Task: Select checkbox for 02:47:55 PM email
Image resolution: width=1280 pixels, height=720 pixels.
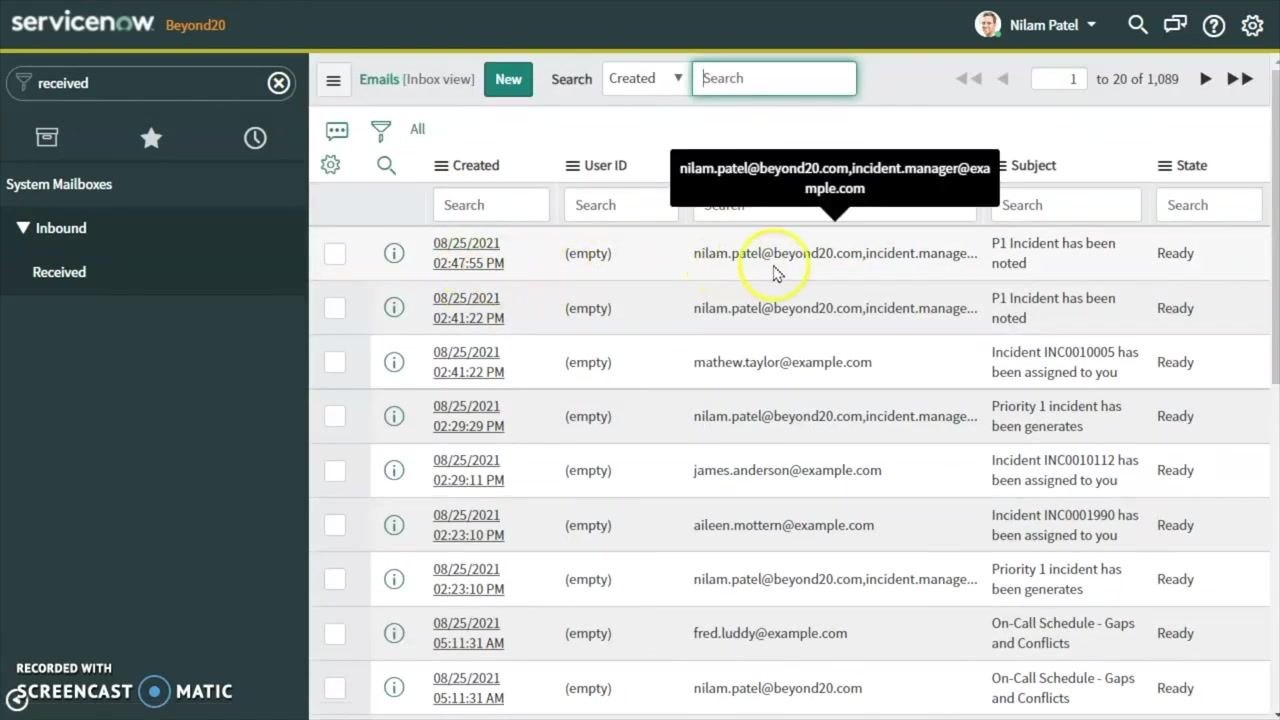Action: coord(335,254)
